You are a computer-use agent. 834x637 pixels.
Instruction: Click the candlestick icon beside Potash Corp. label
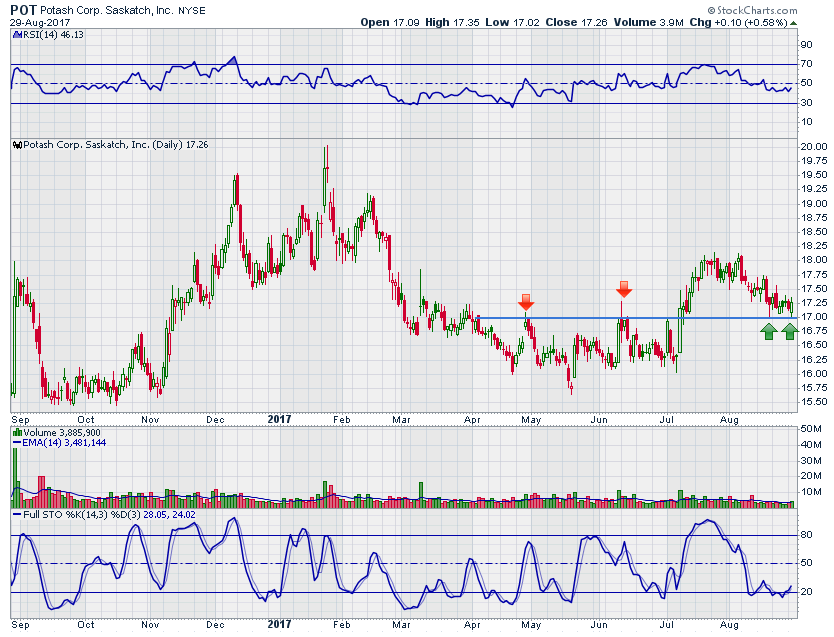pyautogui.click(x=15, y=144)
